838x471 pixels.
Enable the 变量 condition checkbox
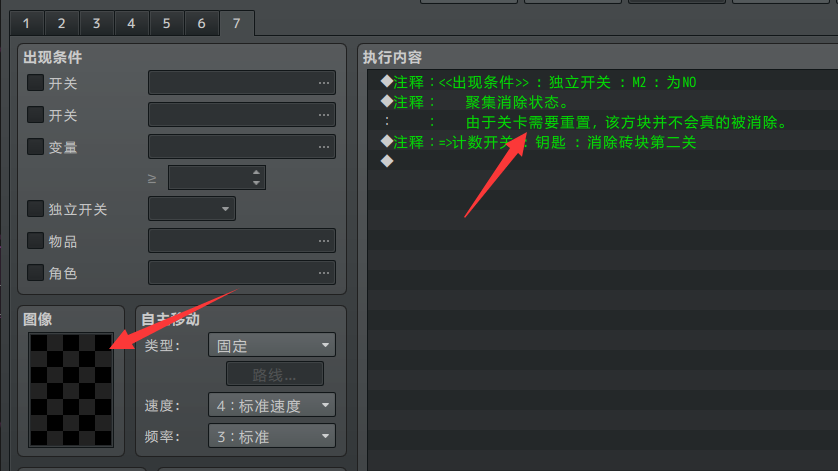[x=35, y=146]
